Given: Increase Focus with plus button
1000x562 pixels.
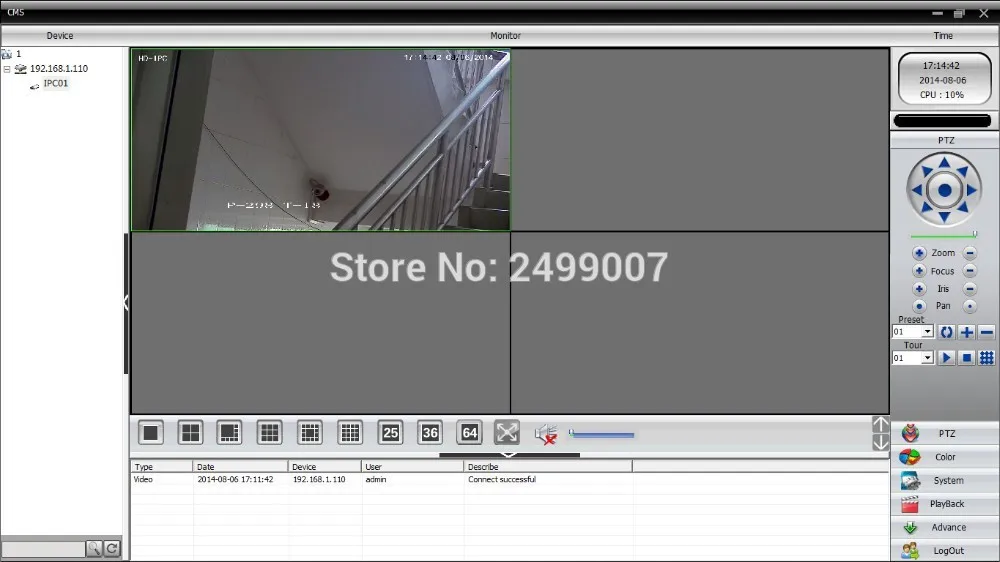Looking at the screenshot, I should [919, 271].
